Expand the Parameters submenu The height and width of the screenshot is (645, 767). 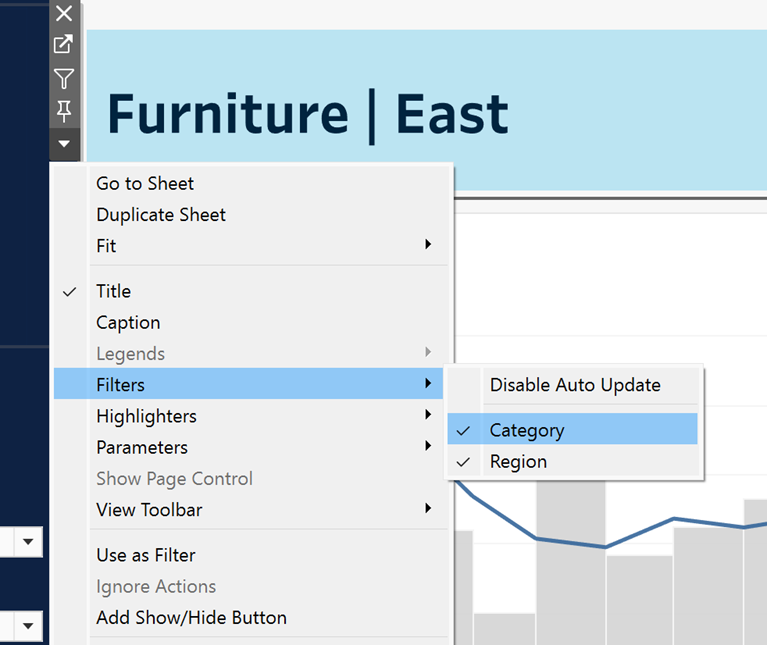point(142,447)
